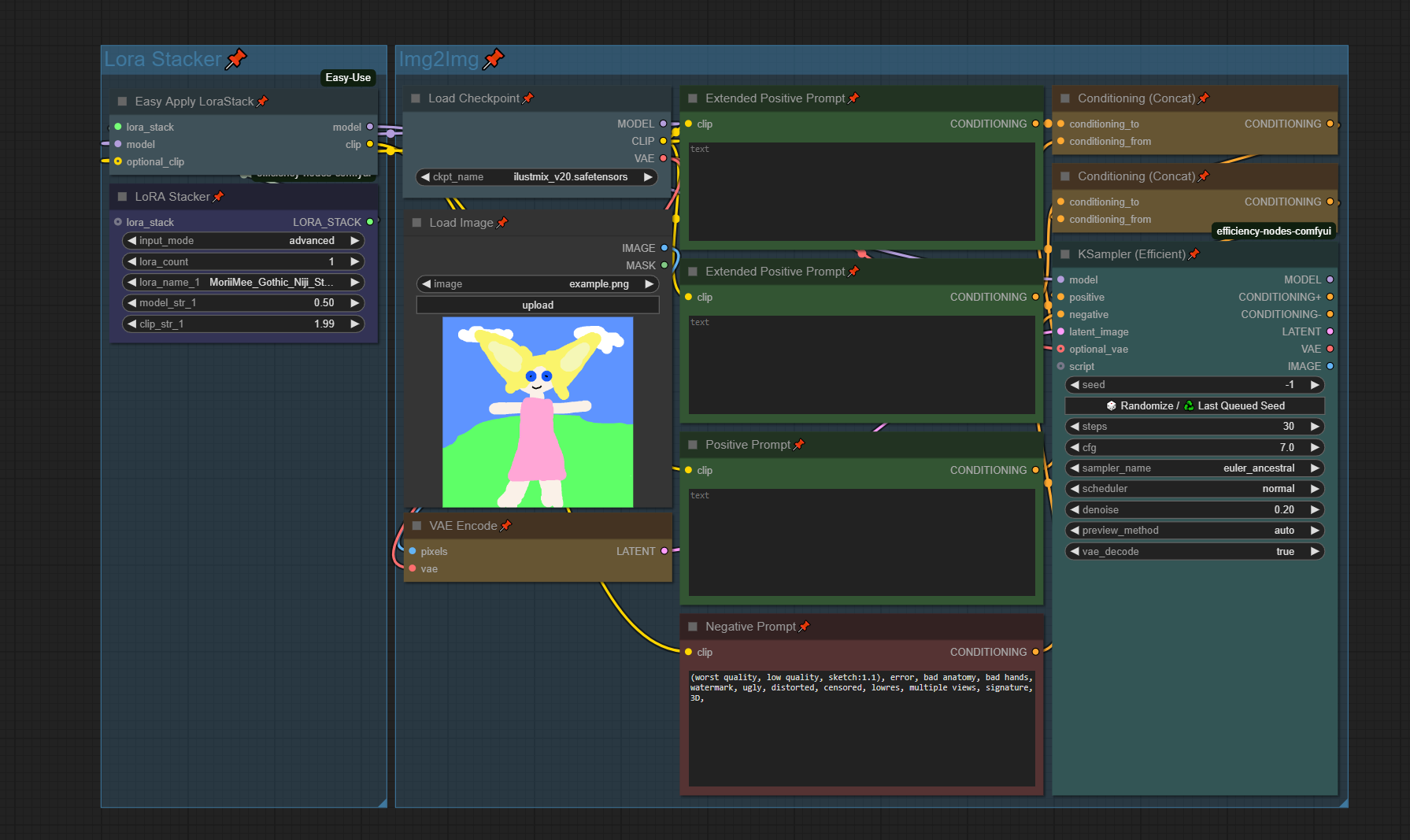Open the scheduler dropdown showing normal
Screen dimensions: 1410x840
click(1194, 489)
